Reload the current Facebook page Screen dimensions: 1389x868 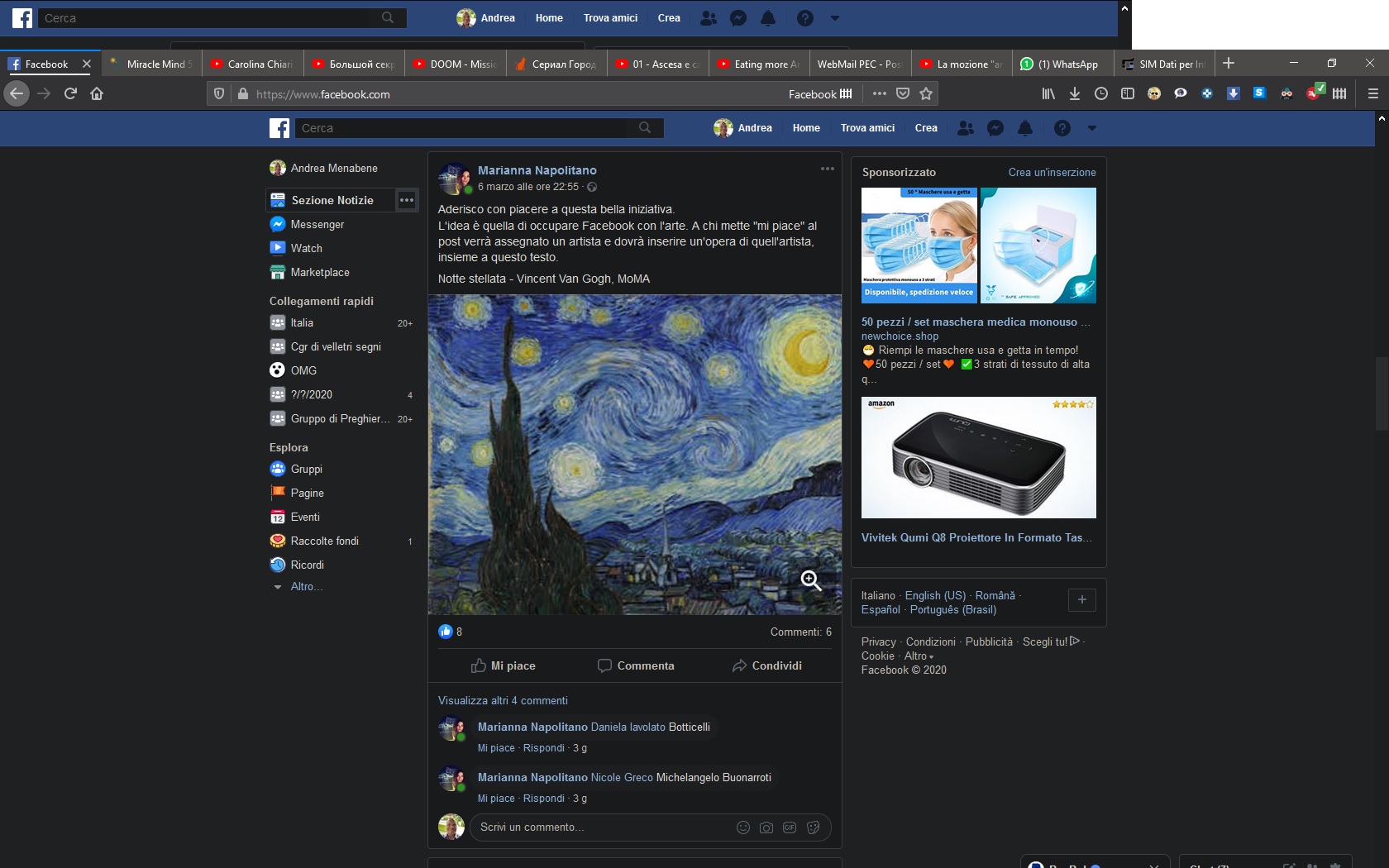(x=70, y=93)
